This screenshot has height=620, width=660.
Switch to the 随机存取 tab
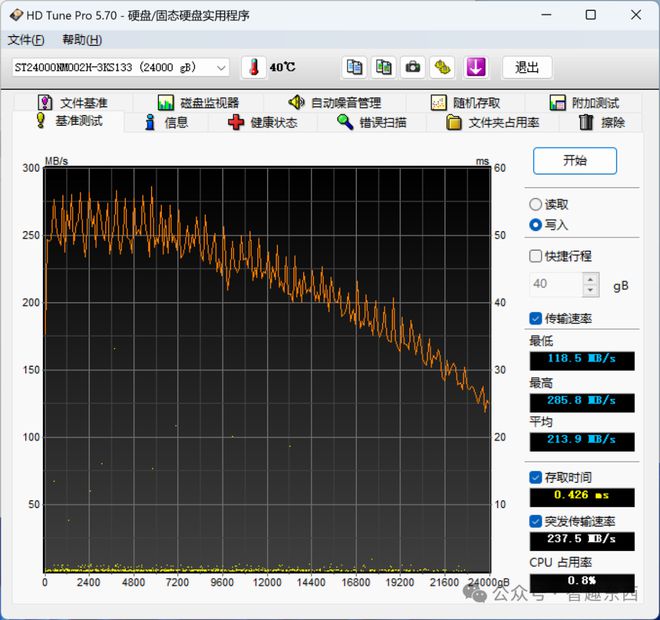coord(466,103)
